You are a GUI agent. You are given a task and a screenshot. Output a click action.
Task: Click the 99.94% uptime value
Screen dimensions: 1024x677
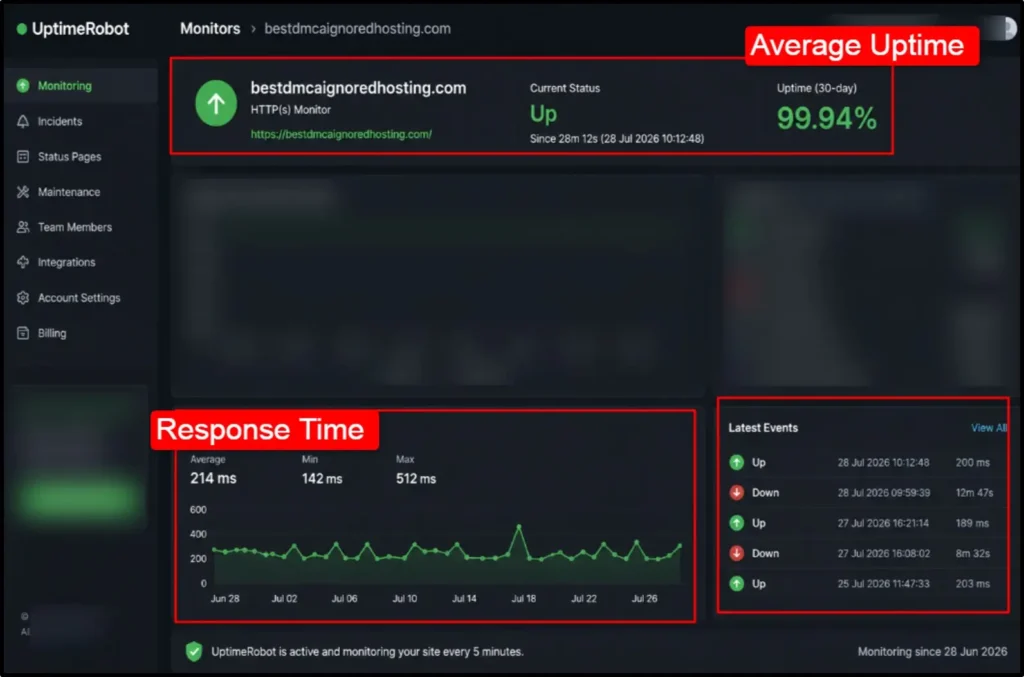pyautogui.click(x=826, y=118)
